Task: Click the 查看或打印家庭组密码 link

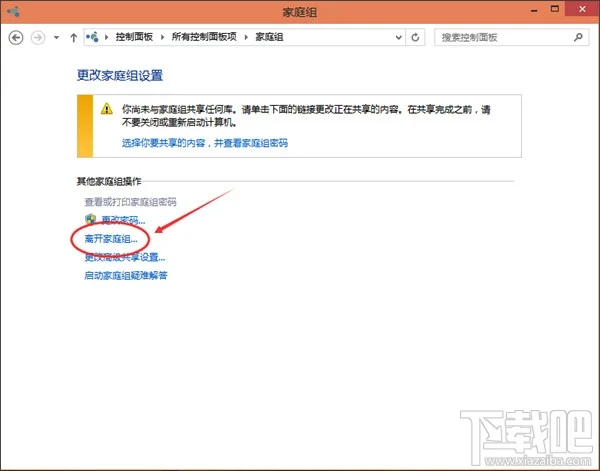Action: (x=130, y=202)
